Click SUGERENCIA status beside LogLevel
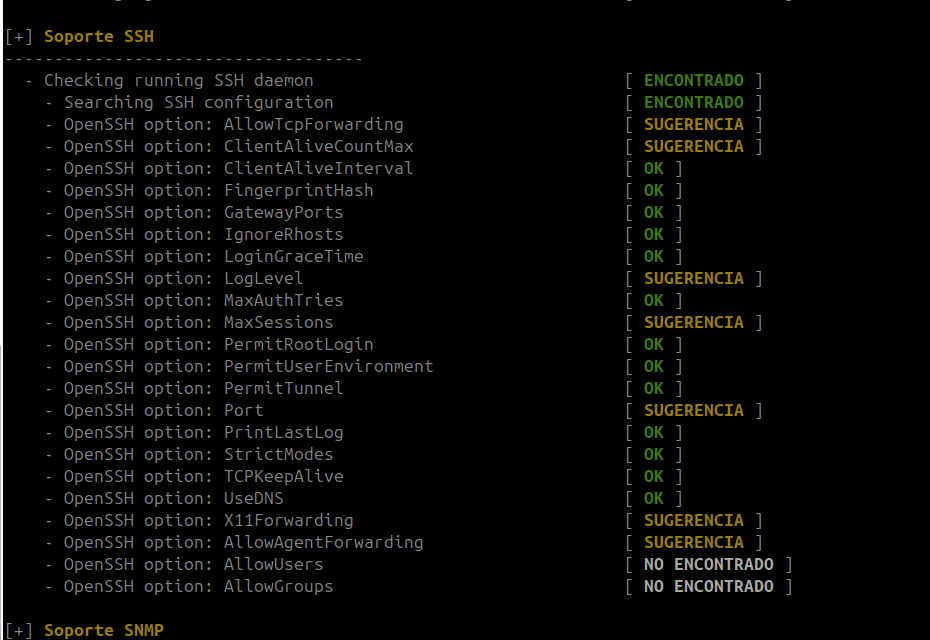Image resolution: width=930 pixels, height=640 pixels. [x=693, y=278]
